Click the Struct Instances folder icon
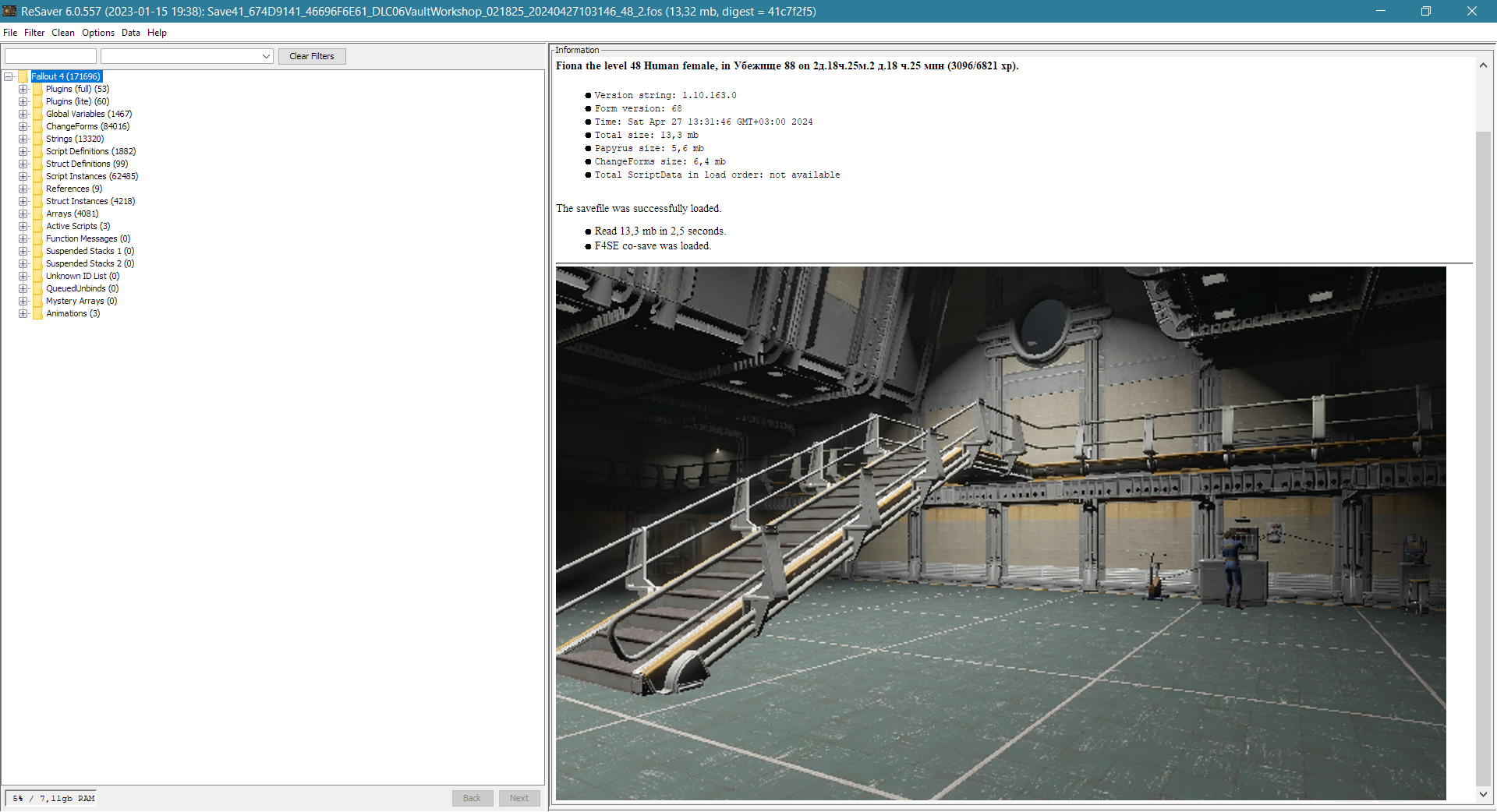Viewport: 1497px width, 812px height. click(x=37, y=201)
